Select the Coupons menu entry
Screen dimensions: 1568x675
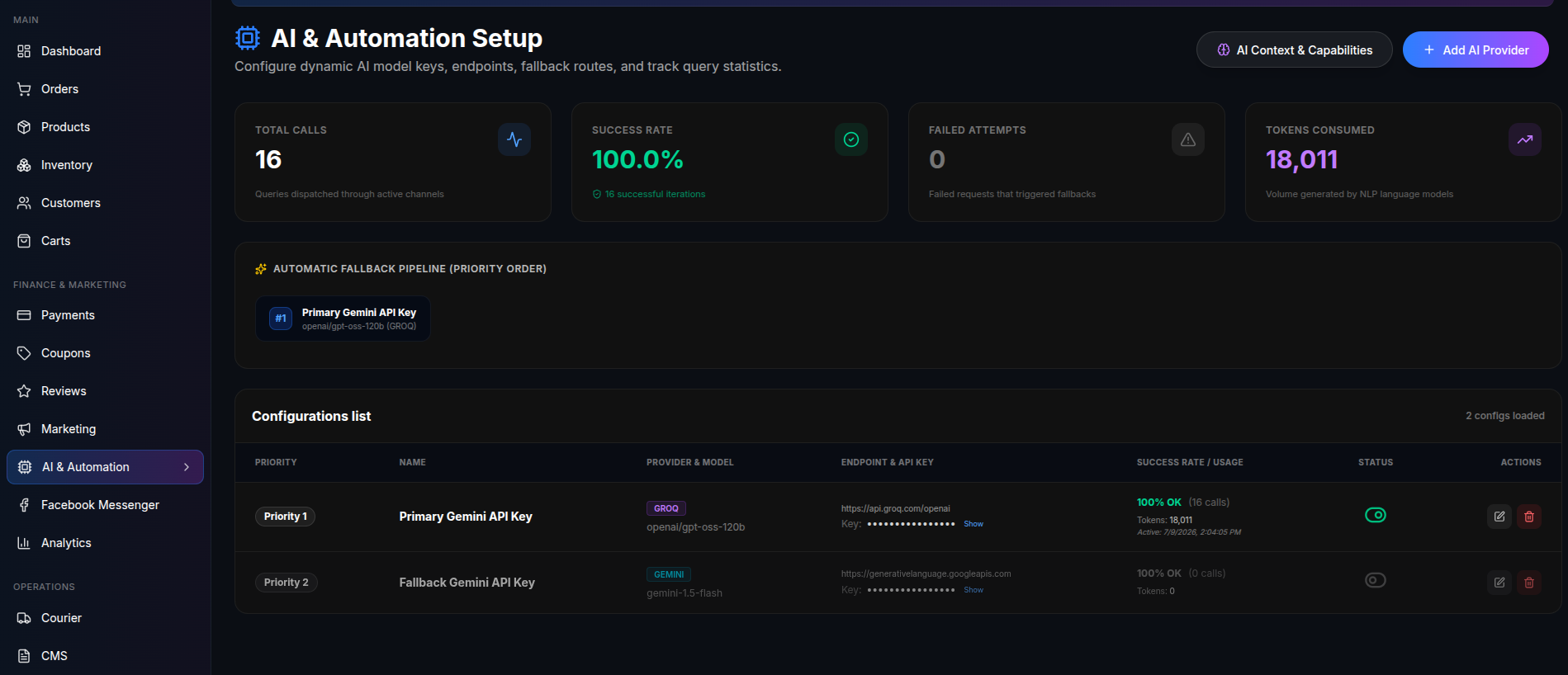point(105,353)
